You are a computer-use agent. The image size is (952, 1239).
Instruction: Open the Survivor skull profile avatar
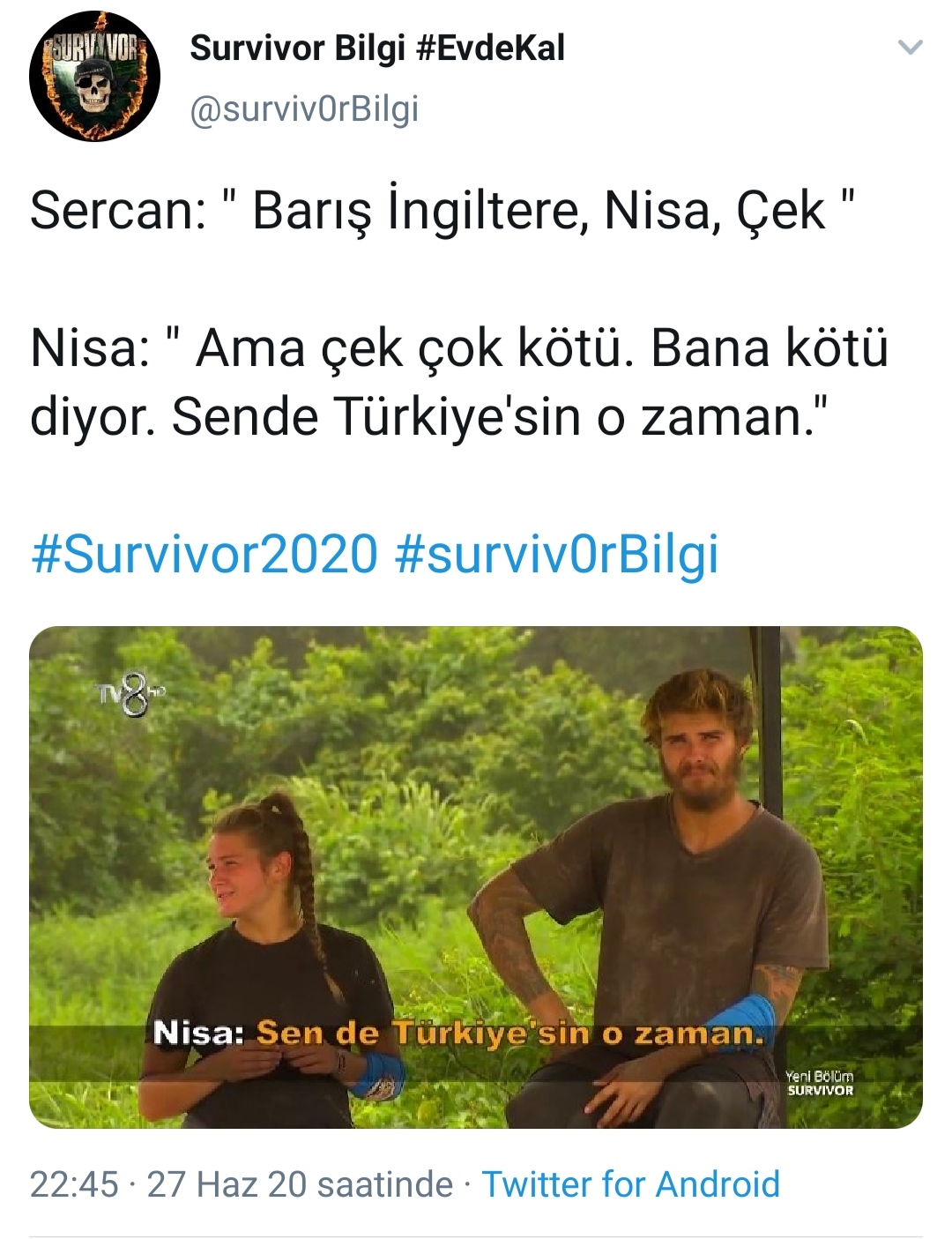pos(94,77)
